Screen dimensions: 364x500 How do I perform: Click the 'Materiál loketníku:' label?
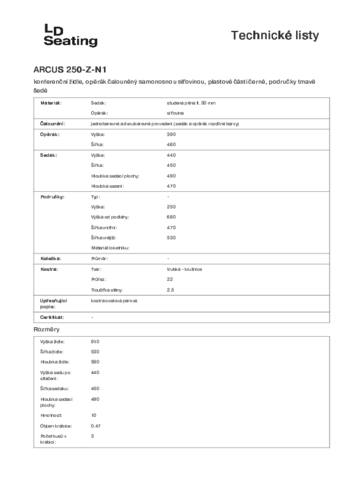click(110, 248)
